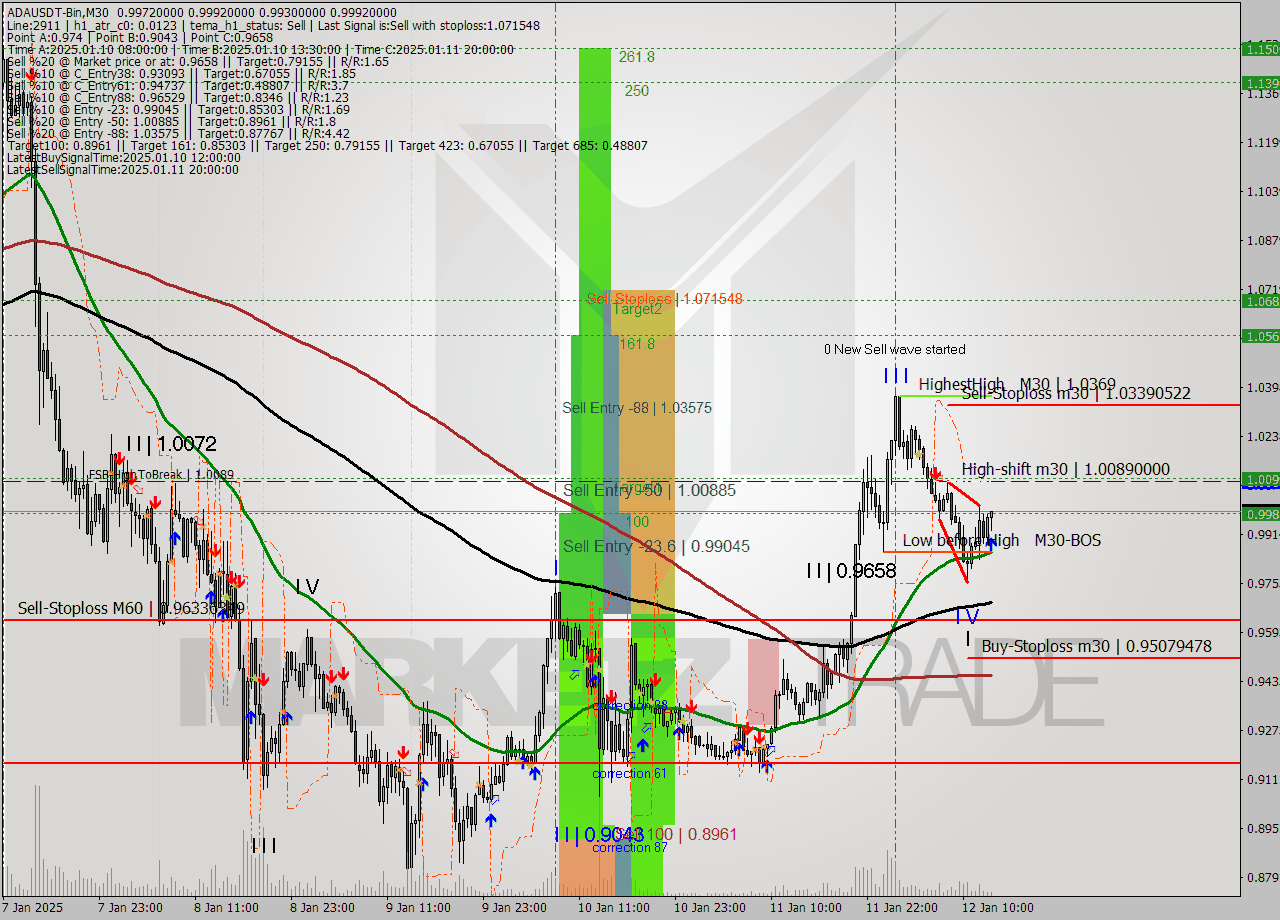
Task: Click the 1.009 price tag on axis
Action: pos(1261,479)
